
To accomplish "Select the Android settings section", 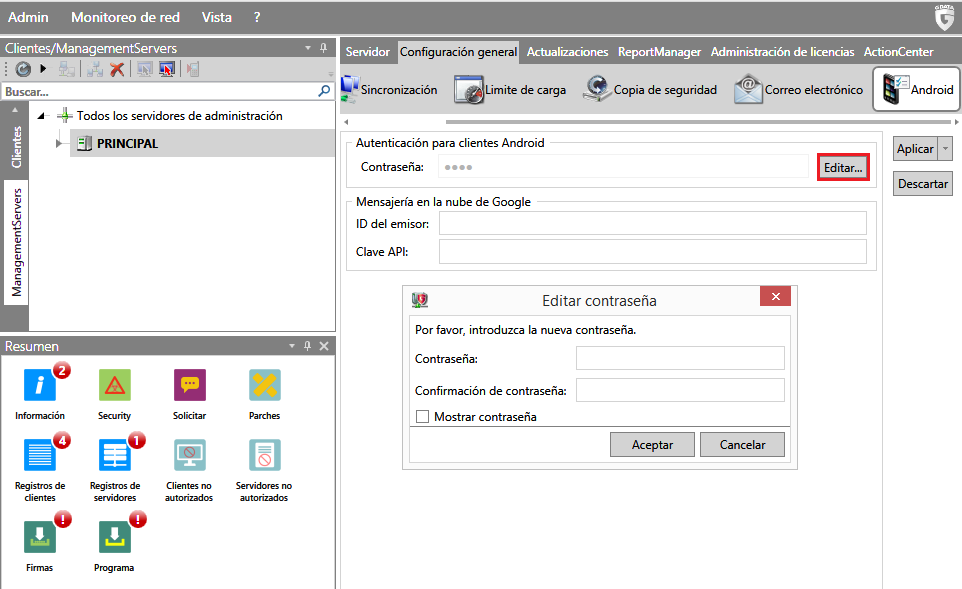I will point(916,89).
